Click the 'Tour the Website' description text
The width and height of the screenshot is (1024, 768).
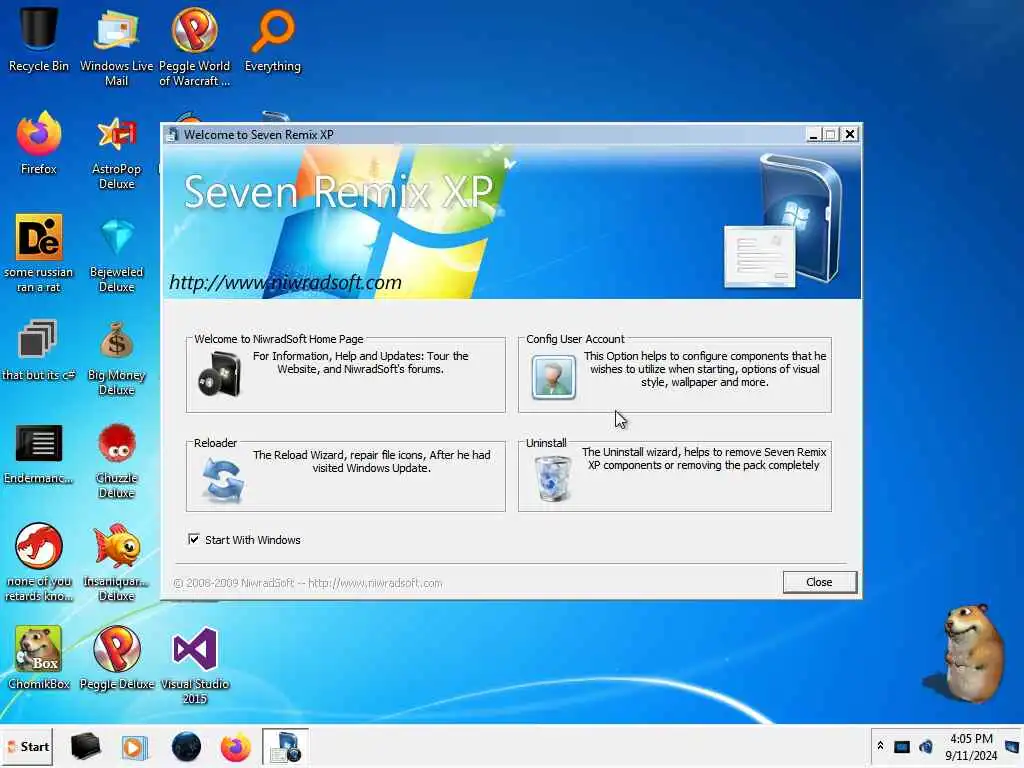pyautogui.click(x=360, y=362)
